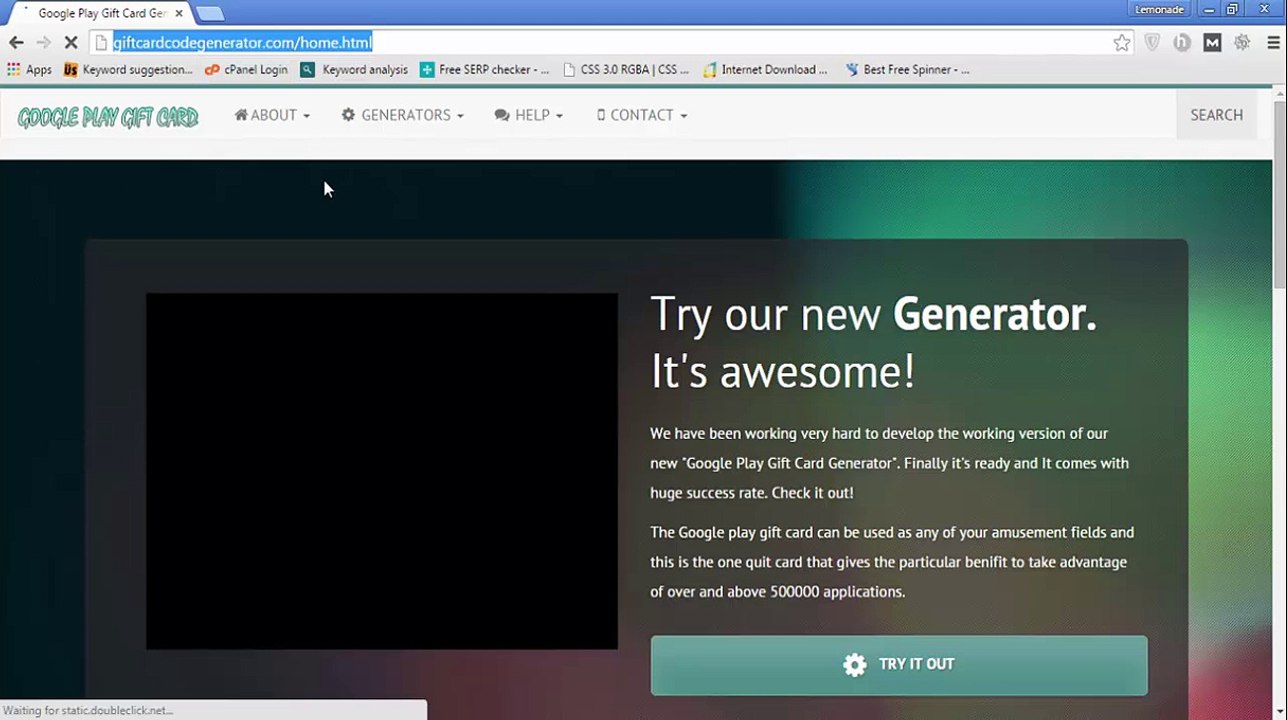Screen dimensions: 1287x720
Task: Expand the GENERATORS dropdown menu
Action: [402, 115]
